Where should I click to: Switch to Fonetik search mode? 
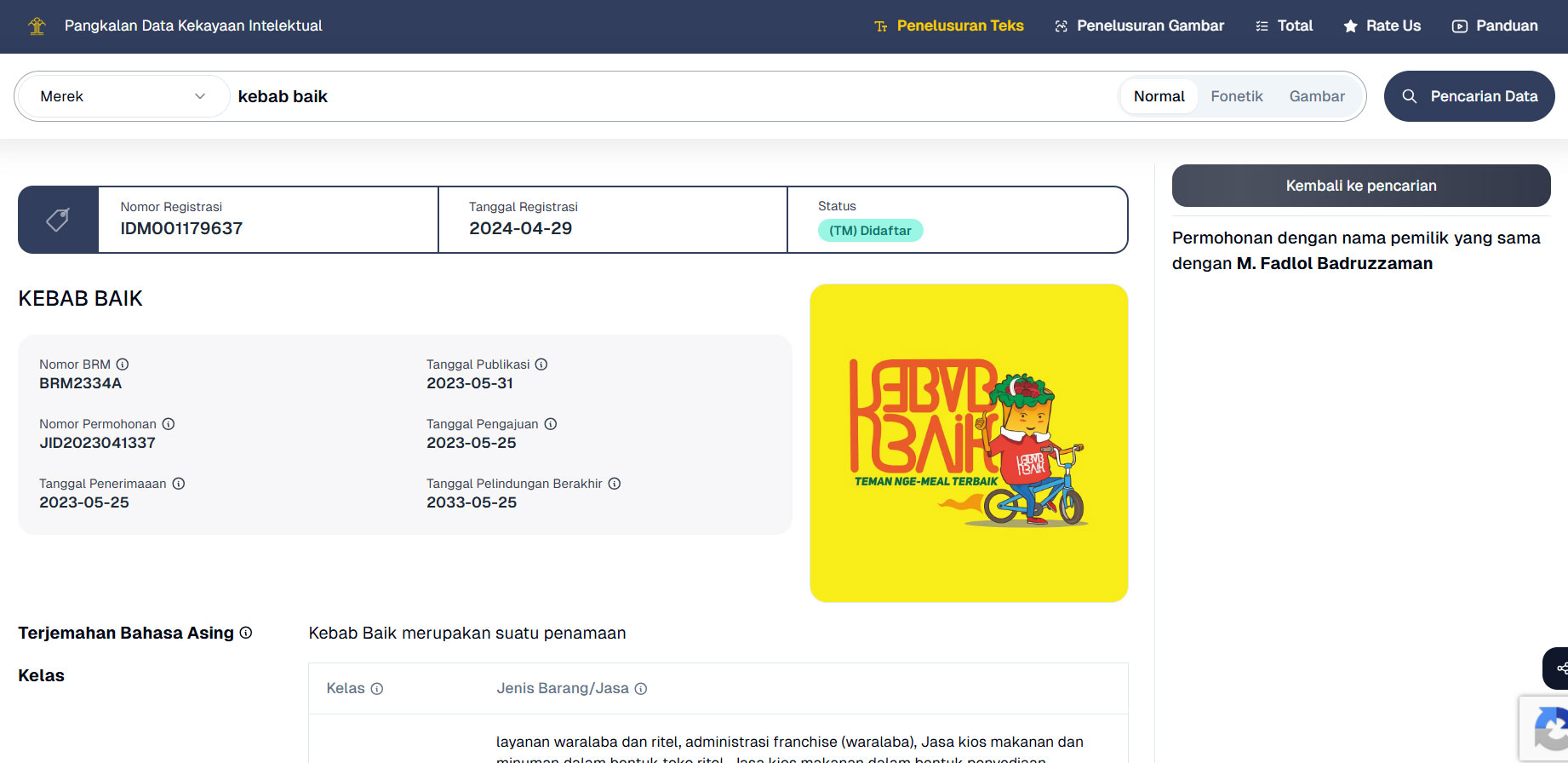[x=1237, y=96]
